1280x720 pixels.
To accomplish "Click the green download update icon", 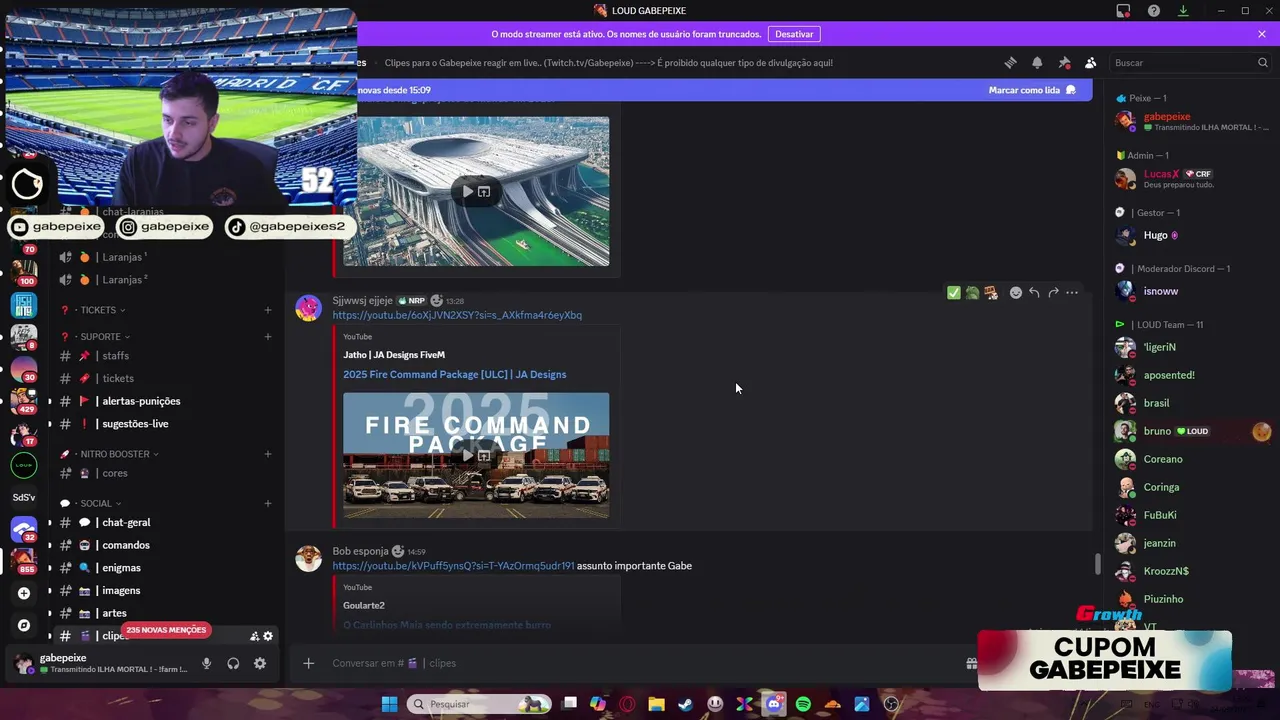I will click(1183, 10).
